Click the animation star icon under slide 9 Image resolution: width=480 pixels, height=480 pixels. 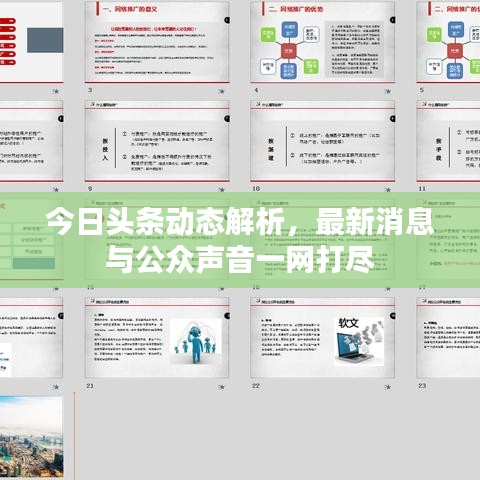coord(221,190)
